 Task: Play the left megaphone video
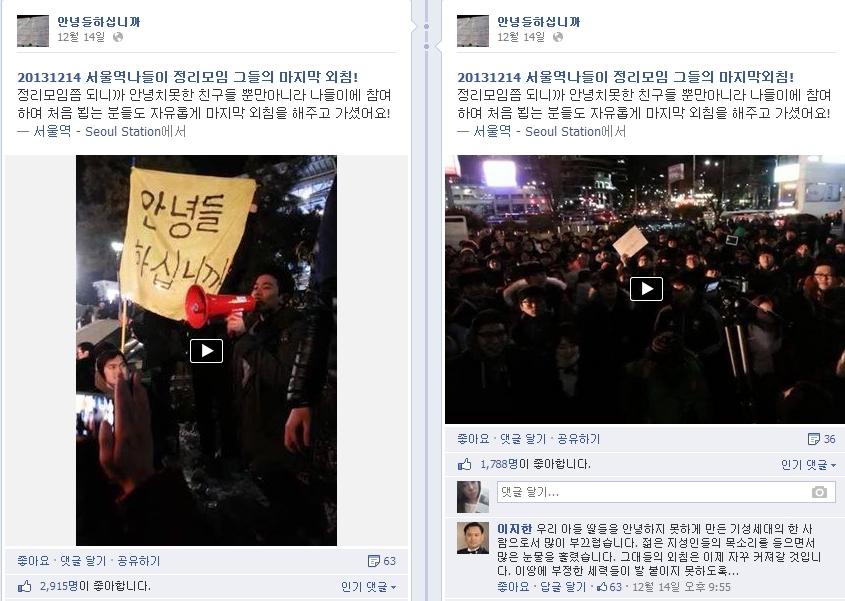click(x=206, y=351)
